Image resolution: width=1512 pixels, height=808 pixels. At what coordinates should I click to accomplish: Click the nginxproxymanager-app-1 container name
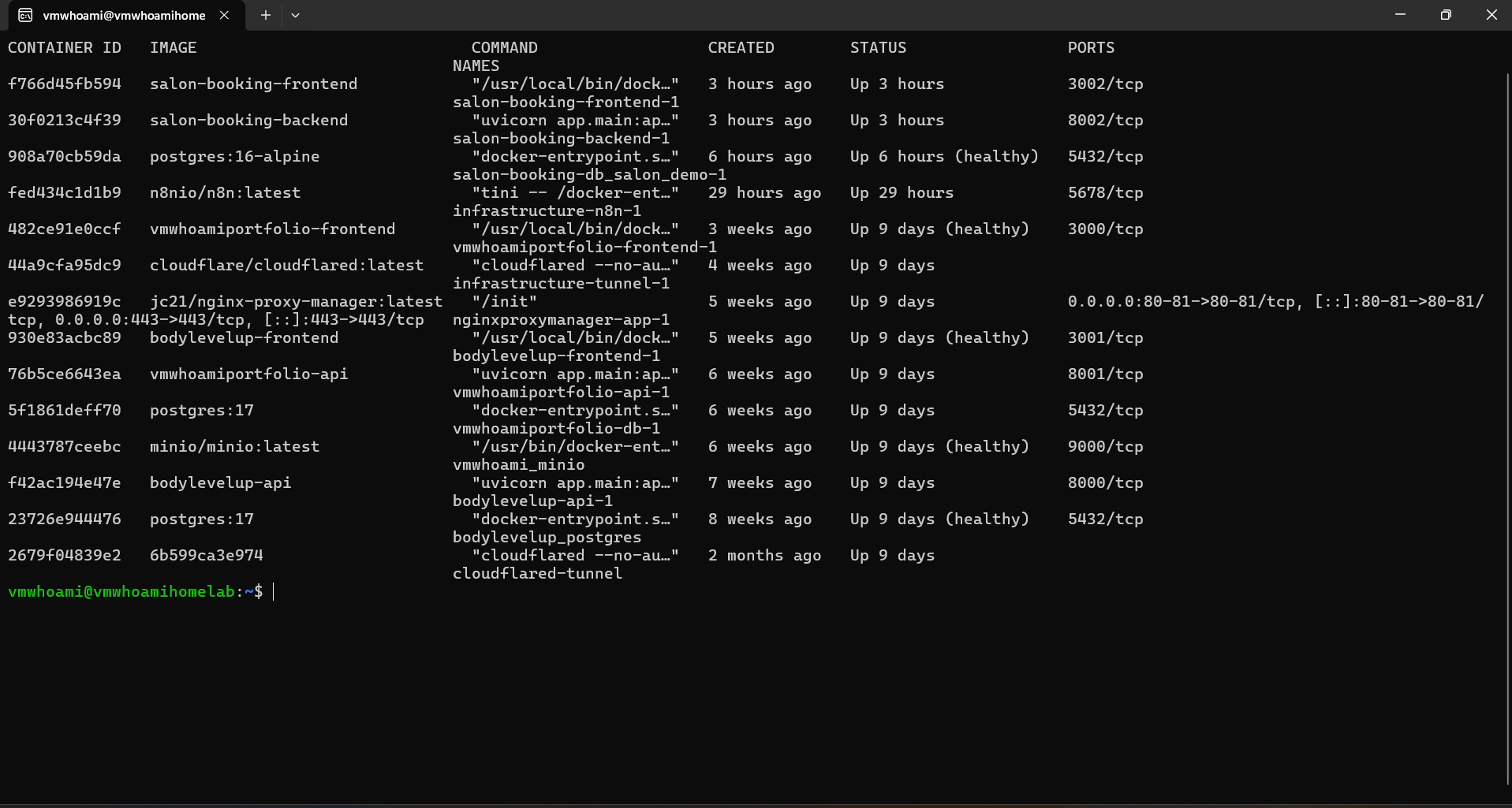coord(561,319)
